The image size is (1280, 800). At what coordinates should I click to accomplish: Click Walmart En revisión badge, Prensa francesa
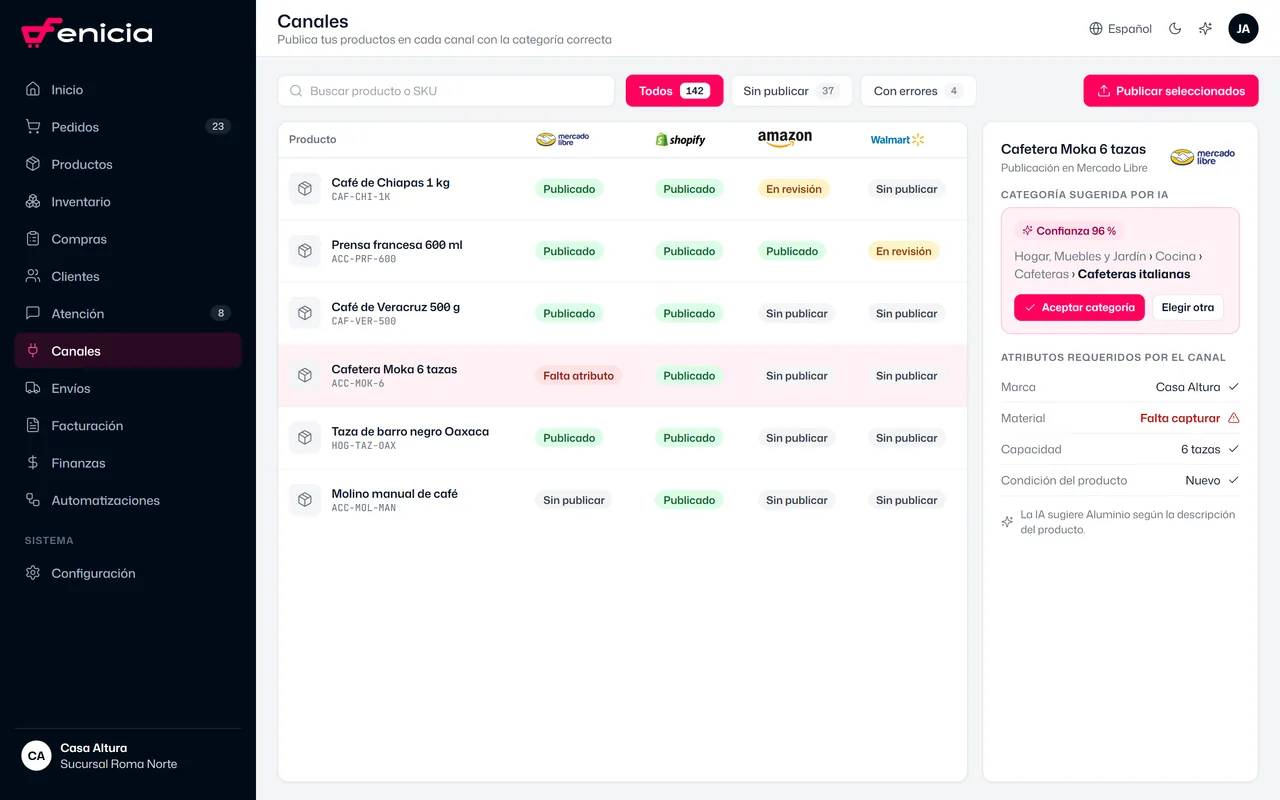point(904,251)
